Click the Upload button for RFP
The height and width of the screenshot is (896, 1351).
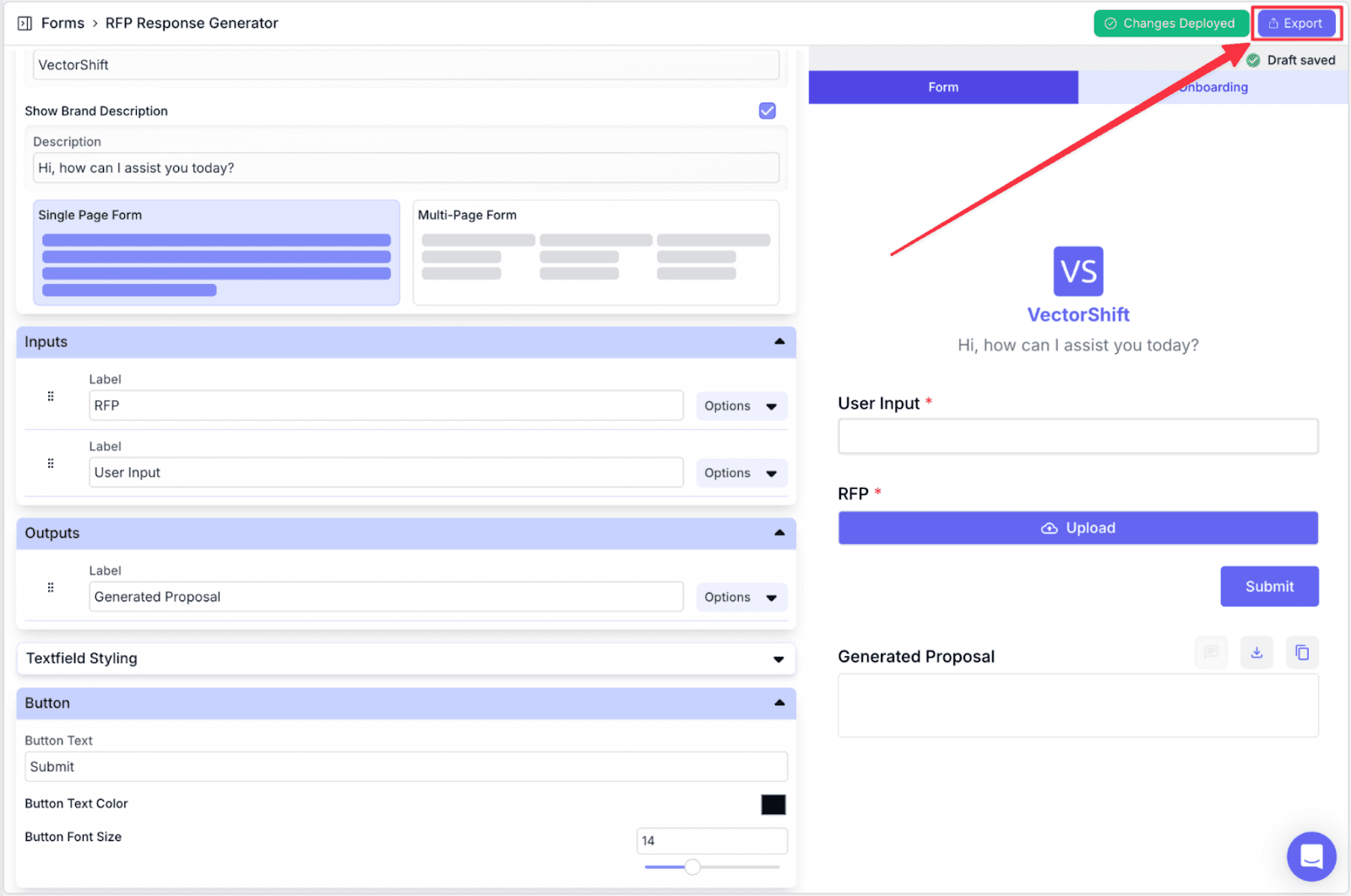tap(1078, 528)
